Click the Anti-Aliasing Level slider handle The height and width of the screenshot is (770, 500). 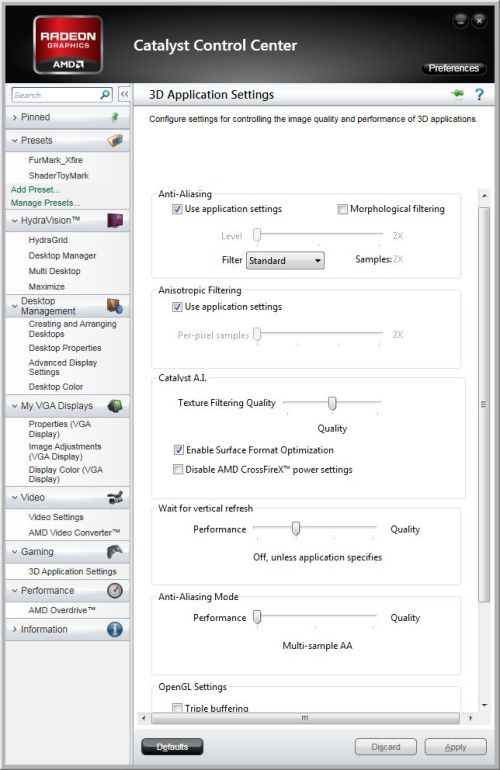(x=257, y=235)
